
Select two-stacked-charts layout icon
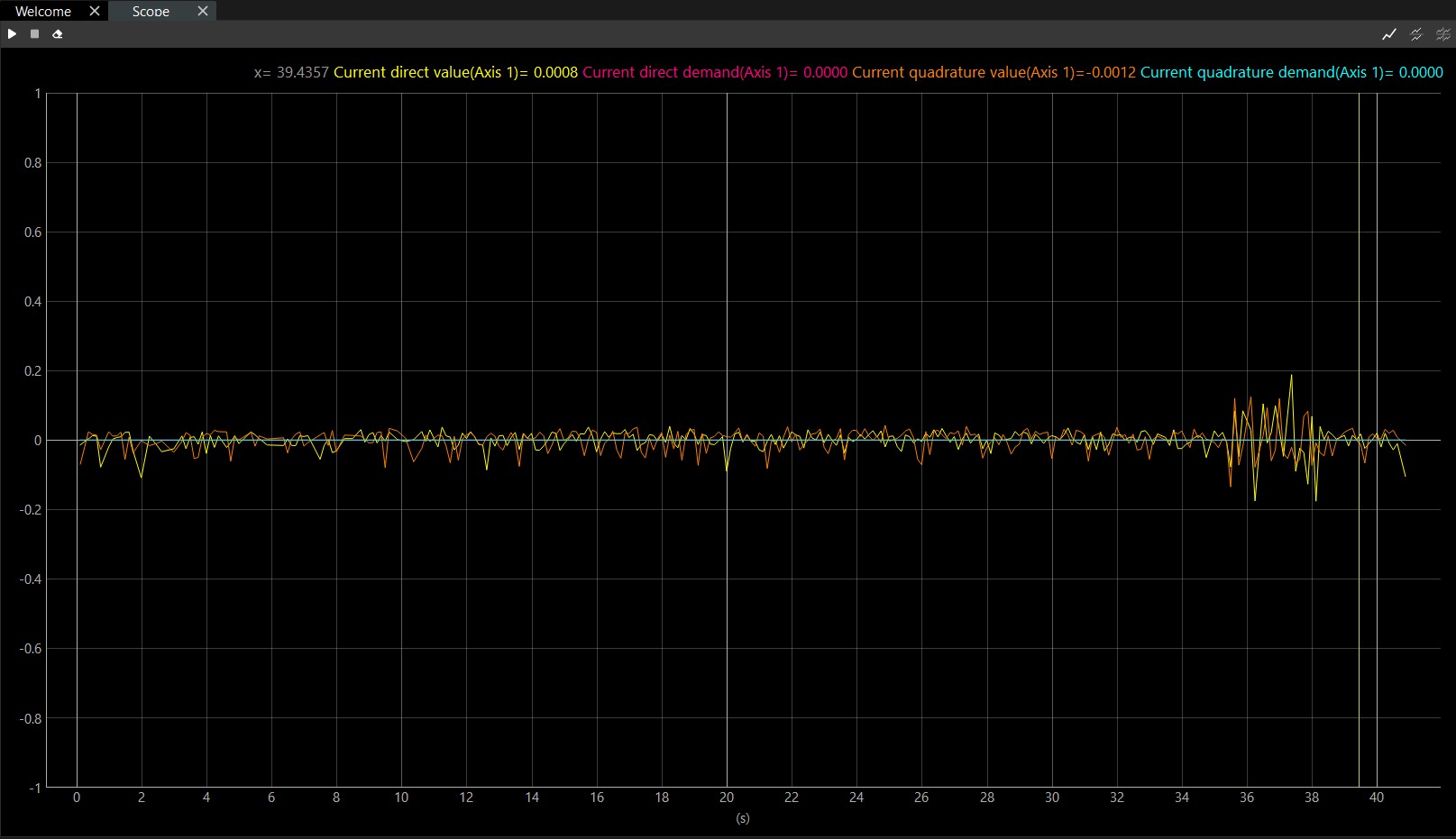1415,34
